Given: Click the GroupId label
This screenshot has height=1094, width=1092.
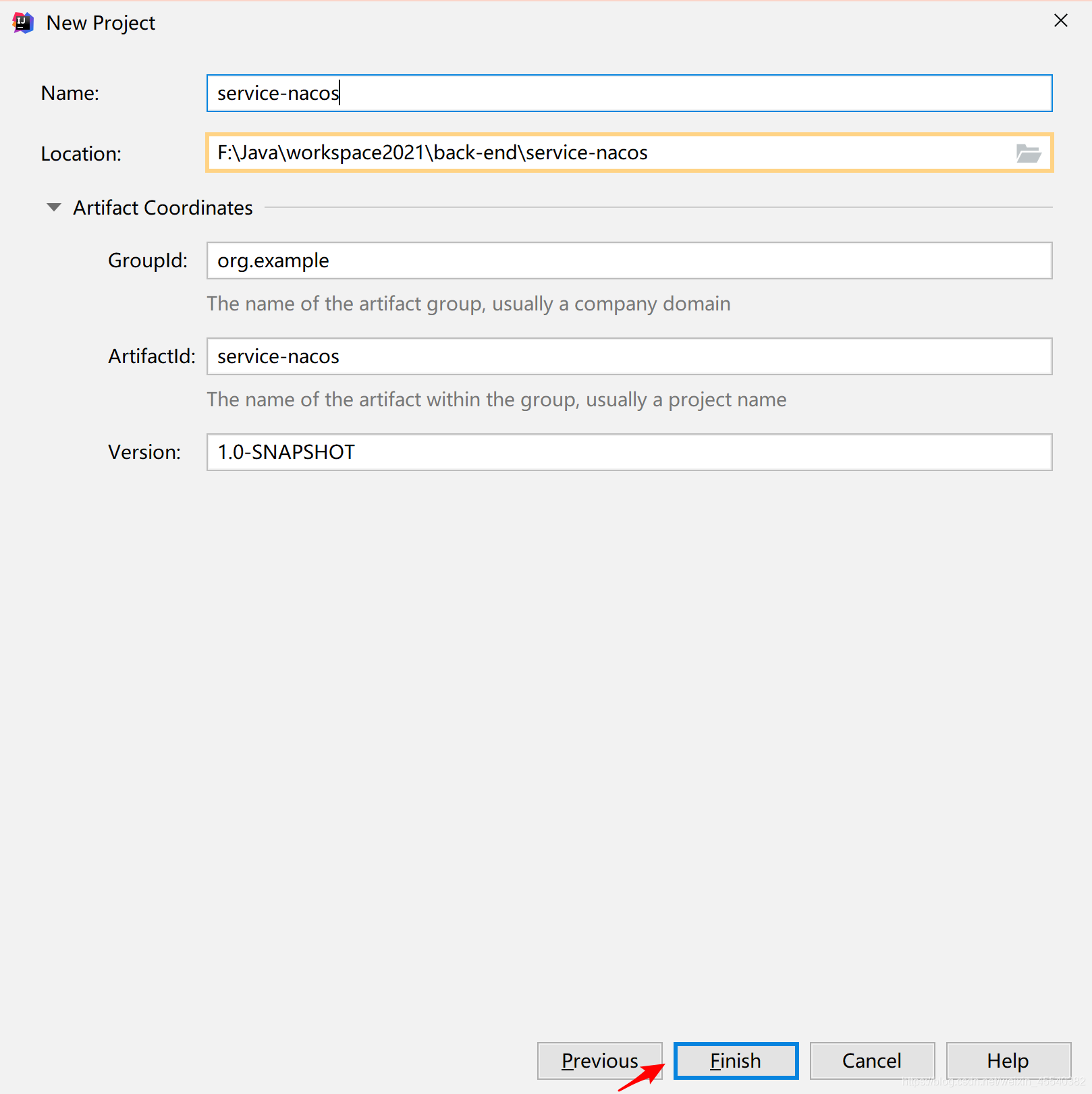Looking at the screenshot, I should 148,261.
